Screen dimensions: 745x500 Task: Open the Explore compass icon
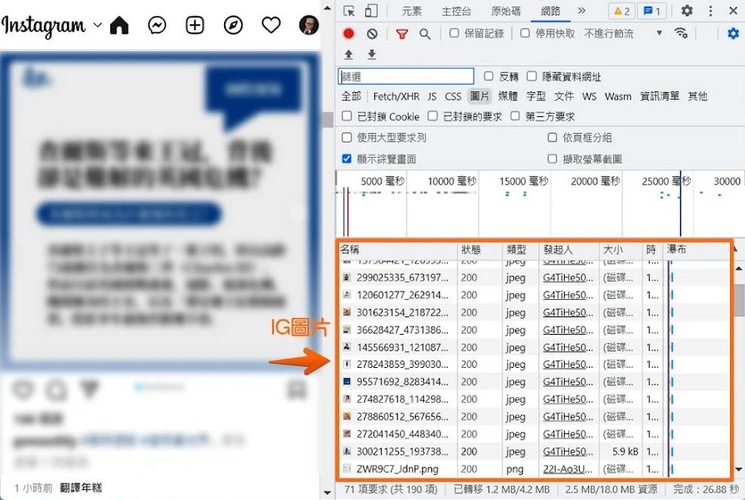click(233, 25)
